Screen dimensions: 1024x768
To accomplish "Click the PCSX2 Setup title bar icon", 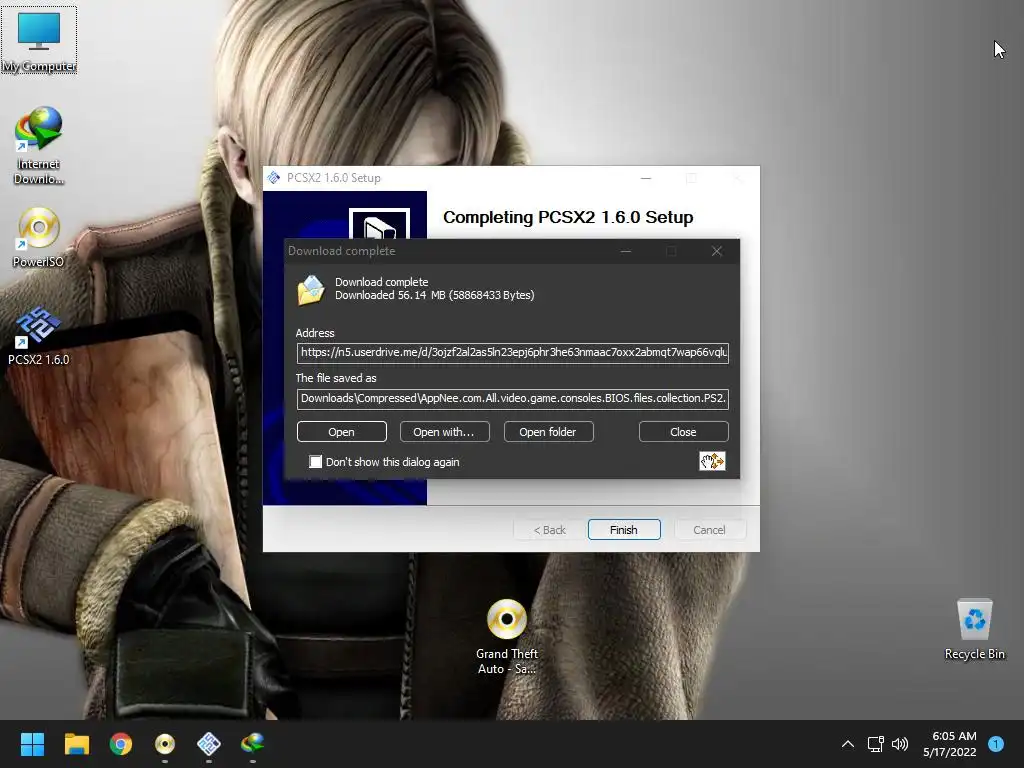I will (x=274, y=178).
